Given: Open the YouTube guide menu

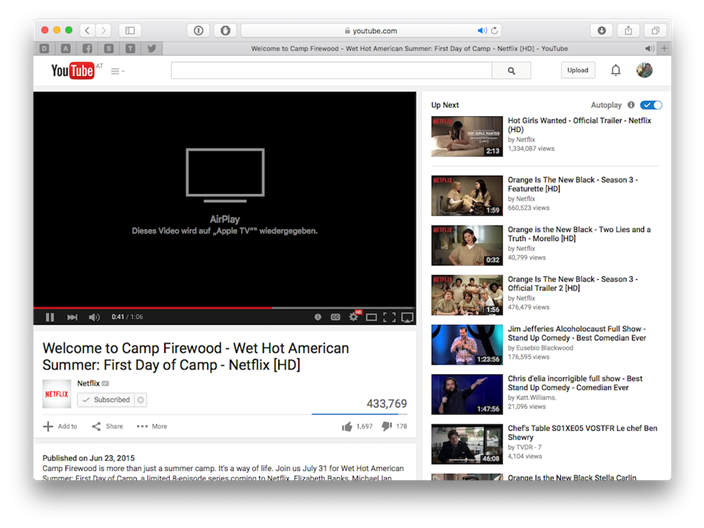Looking at the screenshot, I should (x=118, y=71).
